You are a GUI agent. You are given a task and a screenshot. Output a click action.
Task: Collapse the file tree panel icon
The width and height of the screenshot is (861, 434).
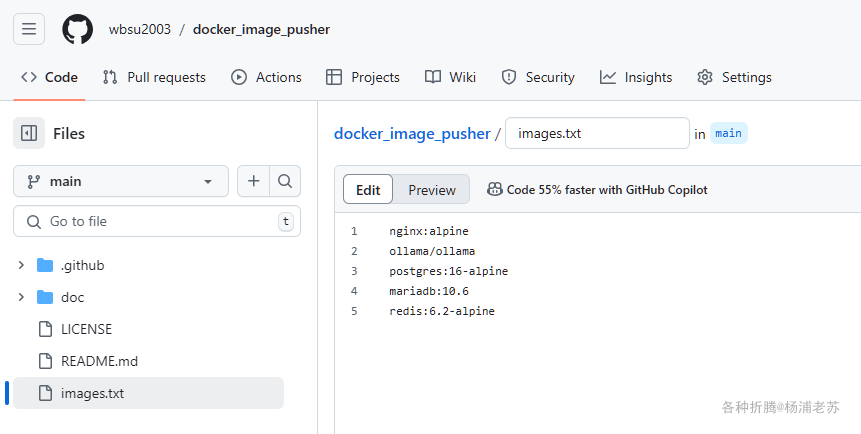click(29, 133)
